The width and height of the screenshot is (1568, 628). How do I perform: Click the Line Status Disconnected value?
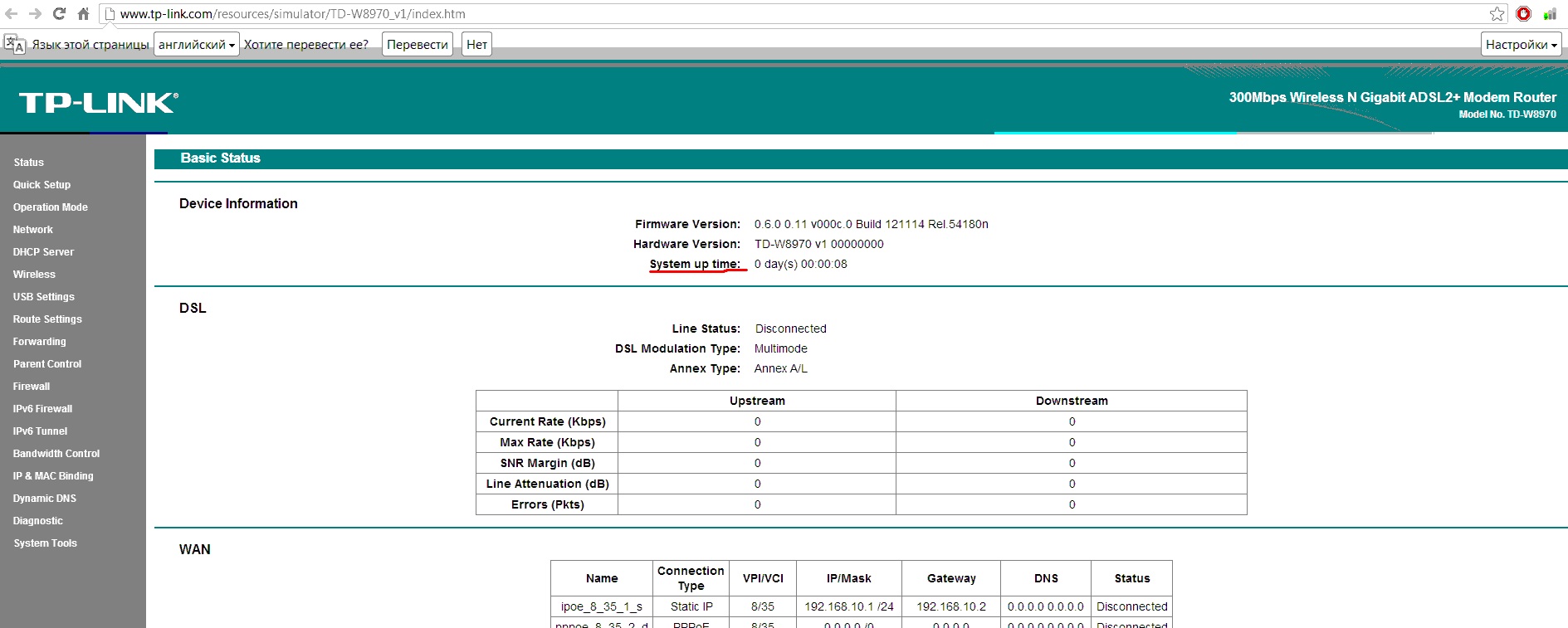coord(790,329)
